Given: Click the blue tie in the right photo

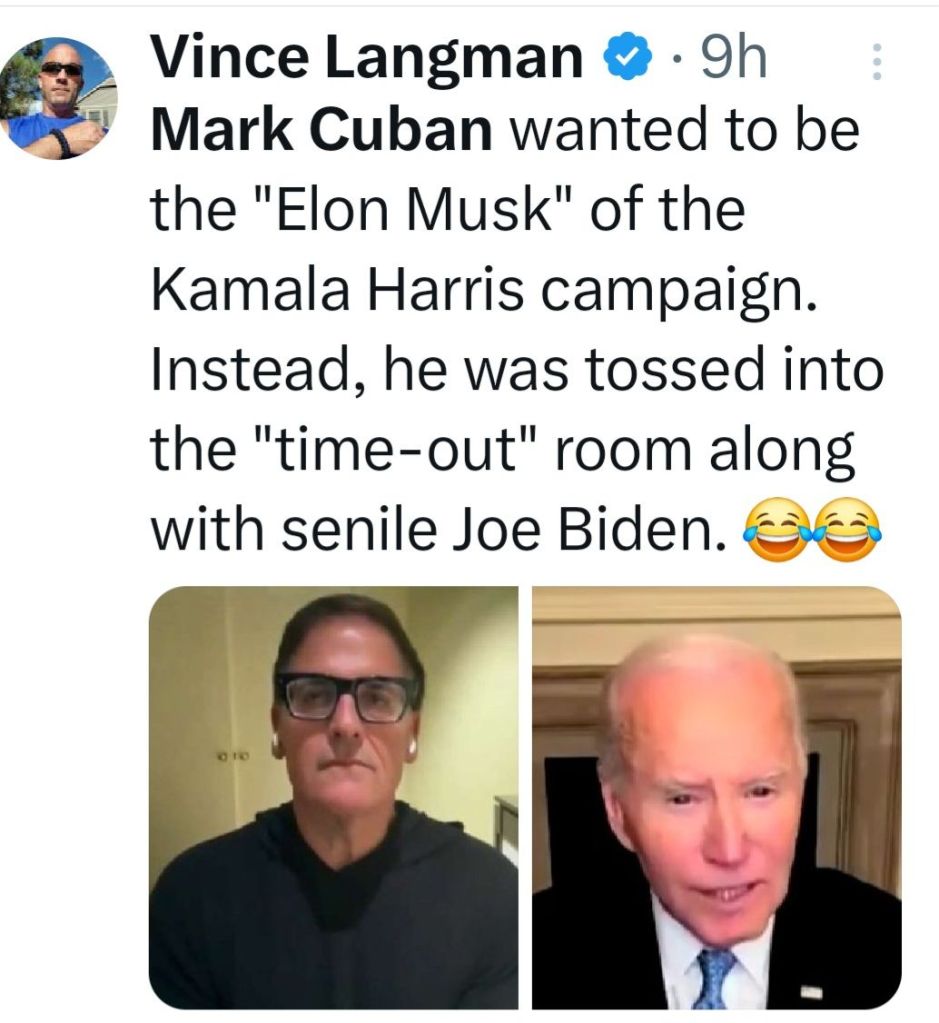Looking at the screenshot, I should coord(716,977).
